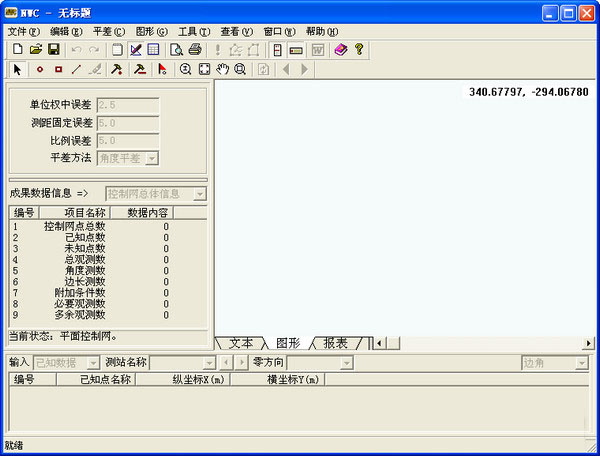The image size is (600, 456).
Task: Open the 成果数据信息 combo box
Action: (x=199, y=194)
